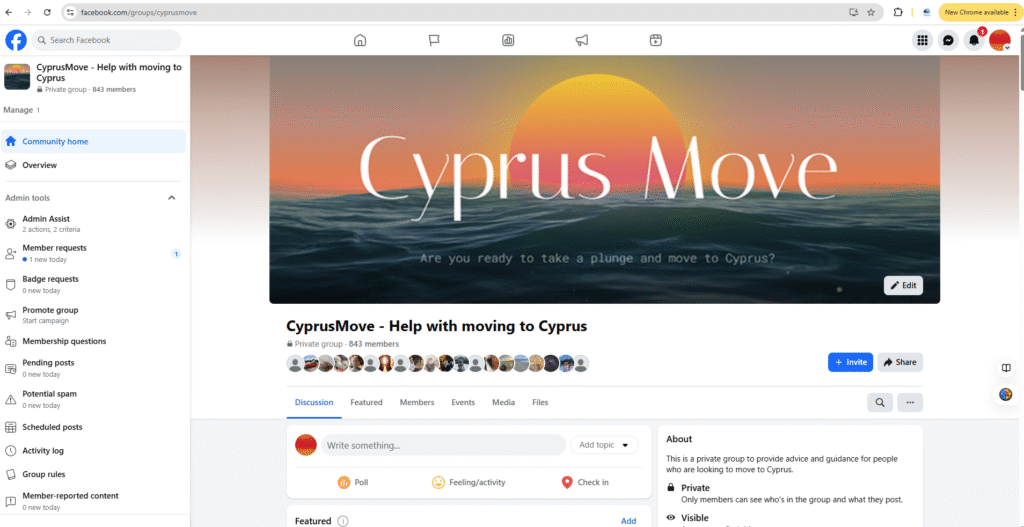Click the Add link in Featured section
The height and width of the screenshot is (527, 1024).
pos(628,521)
